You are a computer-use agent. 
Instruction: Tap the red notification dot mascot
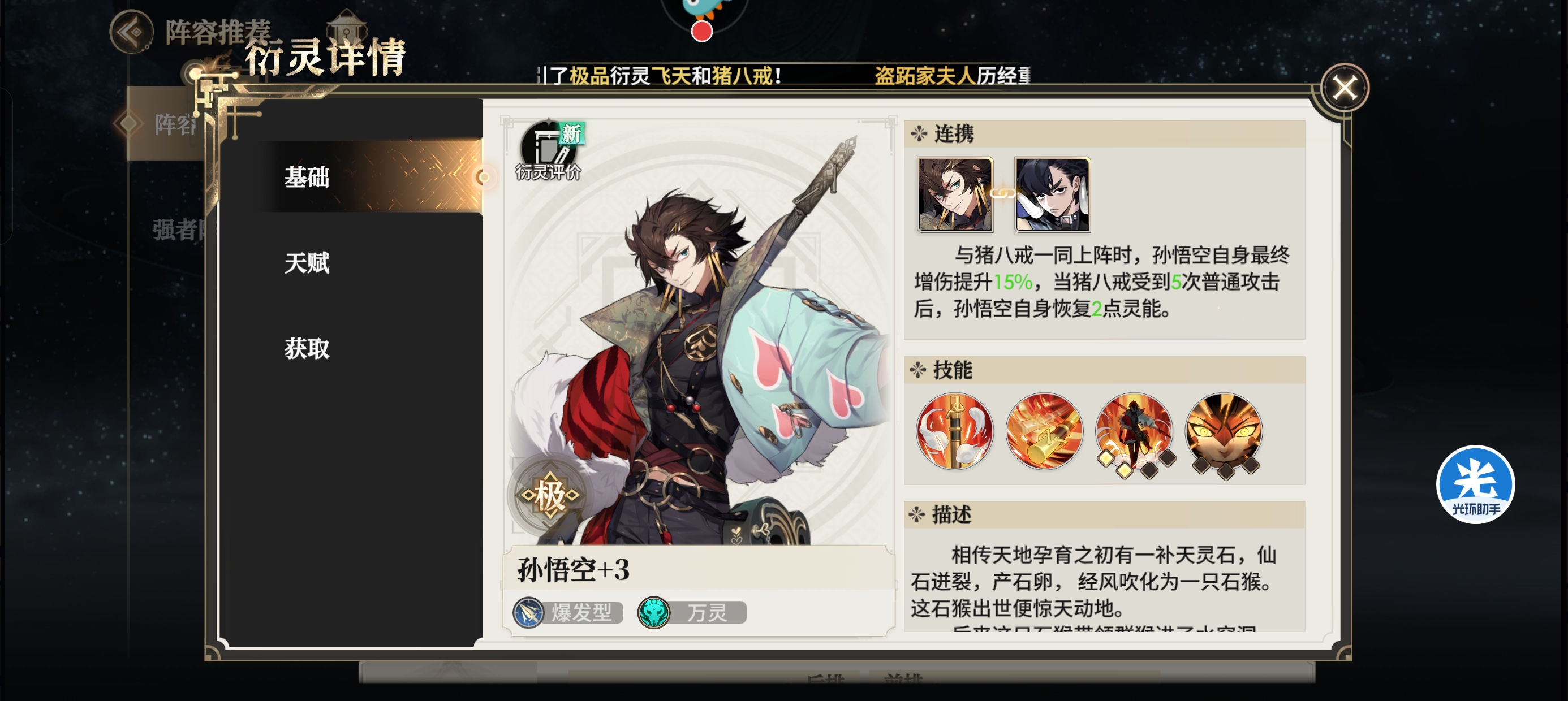click(702, 31)
